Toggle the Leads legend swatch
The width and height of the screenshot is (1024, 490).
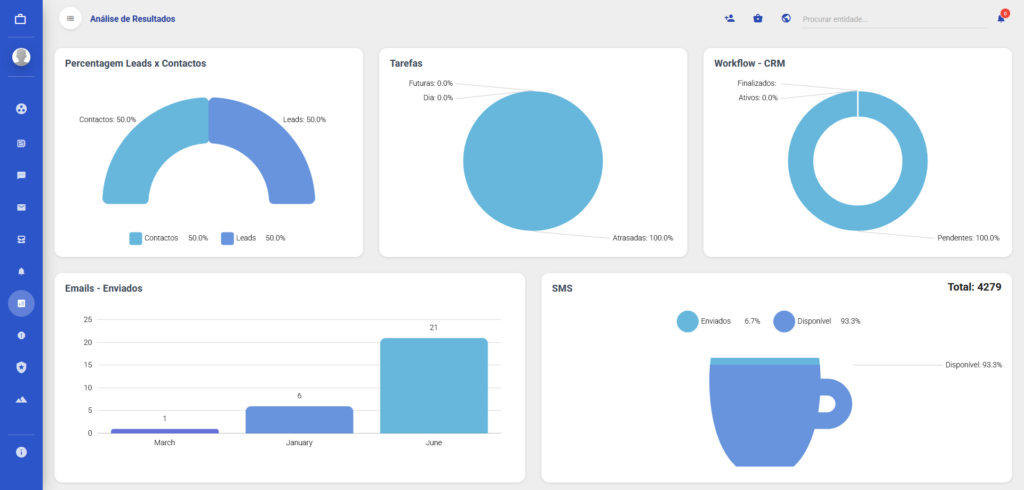point(227,238)
